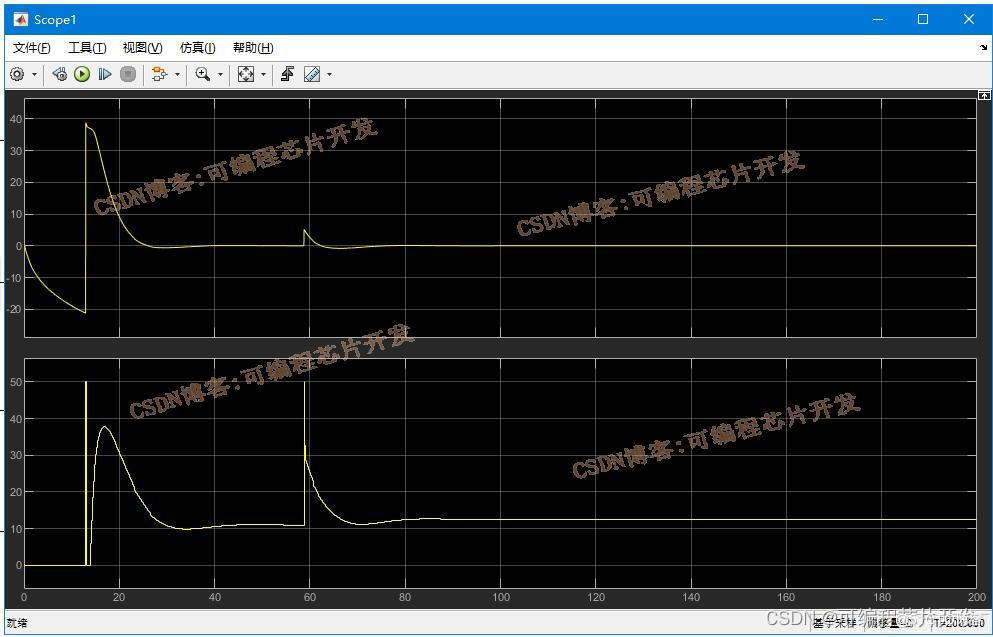This screenshot has height=637, width=993.
Task: Open the 帮助(H) menu
Action: 253,48
